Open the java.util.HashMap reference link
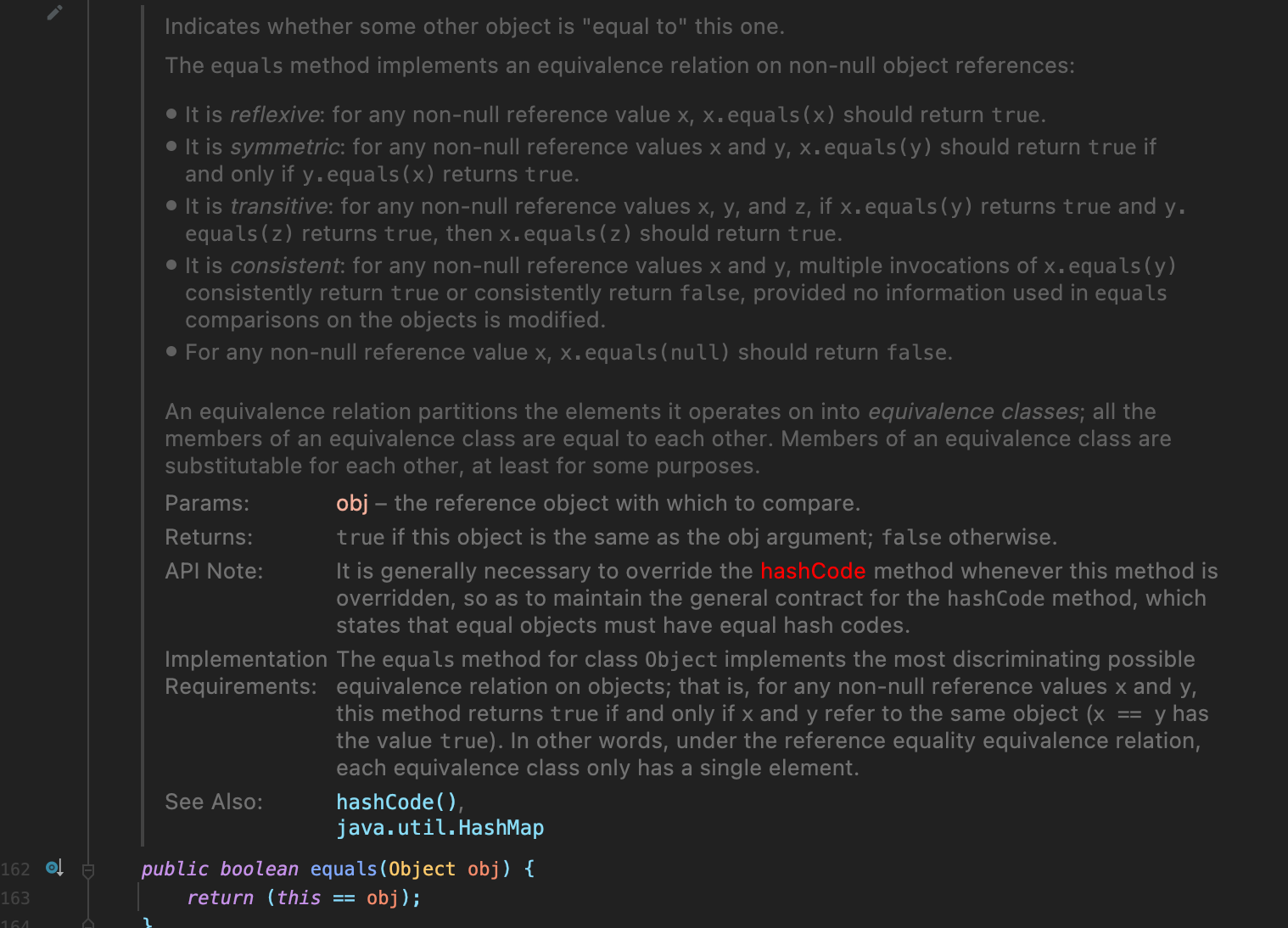 440,828
